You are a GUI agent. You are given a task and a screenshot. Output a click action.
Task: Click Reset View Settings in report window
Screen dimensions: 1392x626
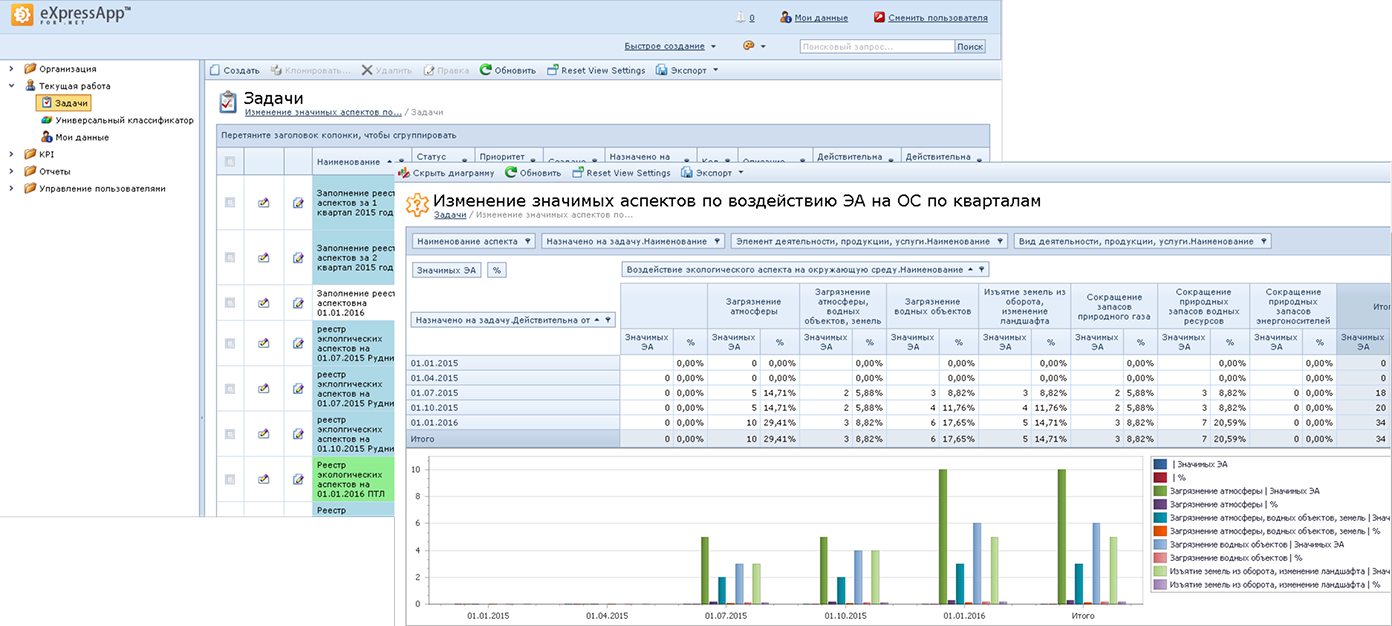[x=621, y=172]
